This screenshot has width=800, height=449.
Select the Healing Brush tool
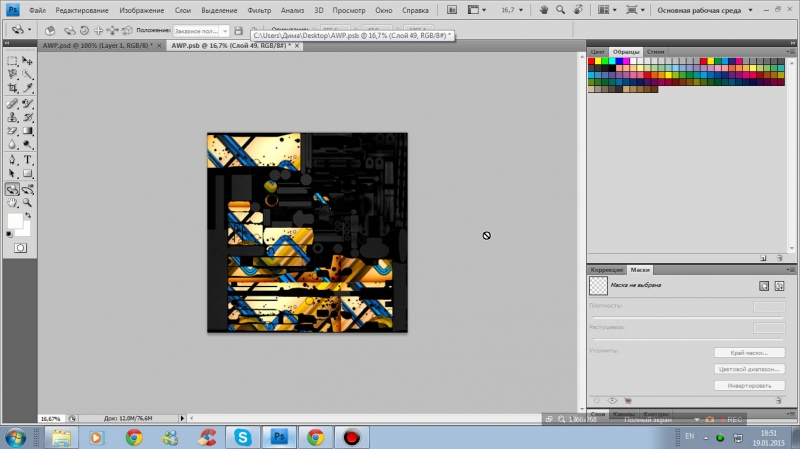click(x=12, y=104)
